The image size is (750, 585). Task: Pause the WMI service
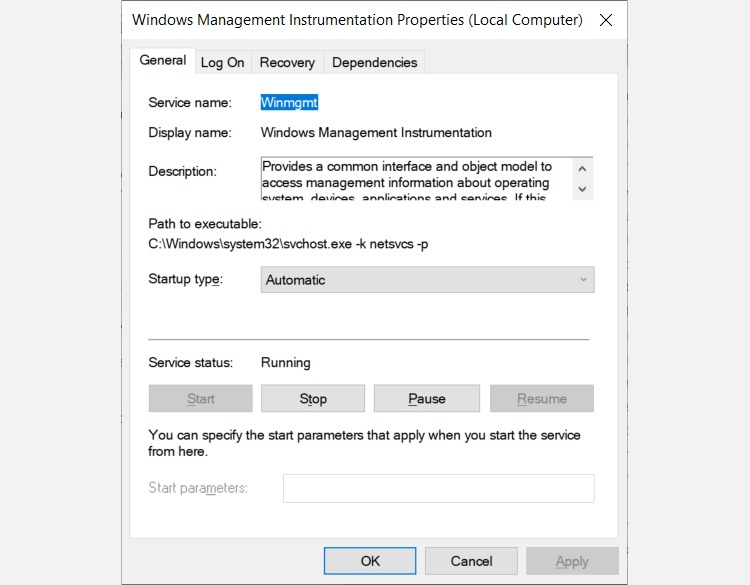tap(427, 398)
